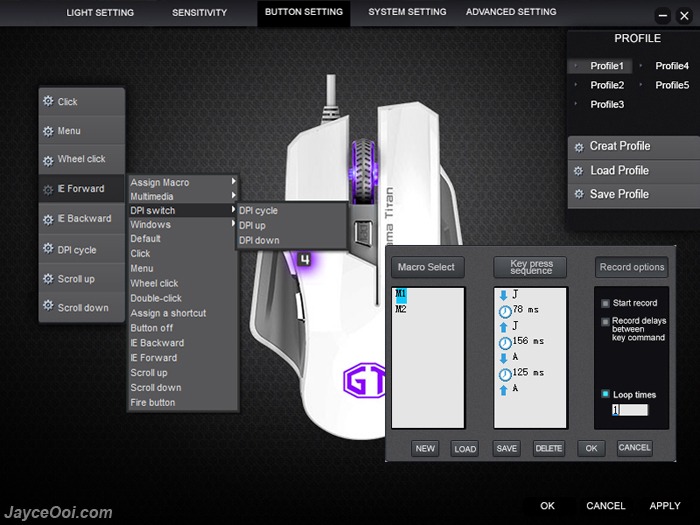Click the Loop times input field

tap(629, 410)
